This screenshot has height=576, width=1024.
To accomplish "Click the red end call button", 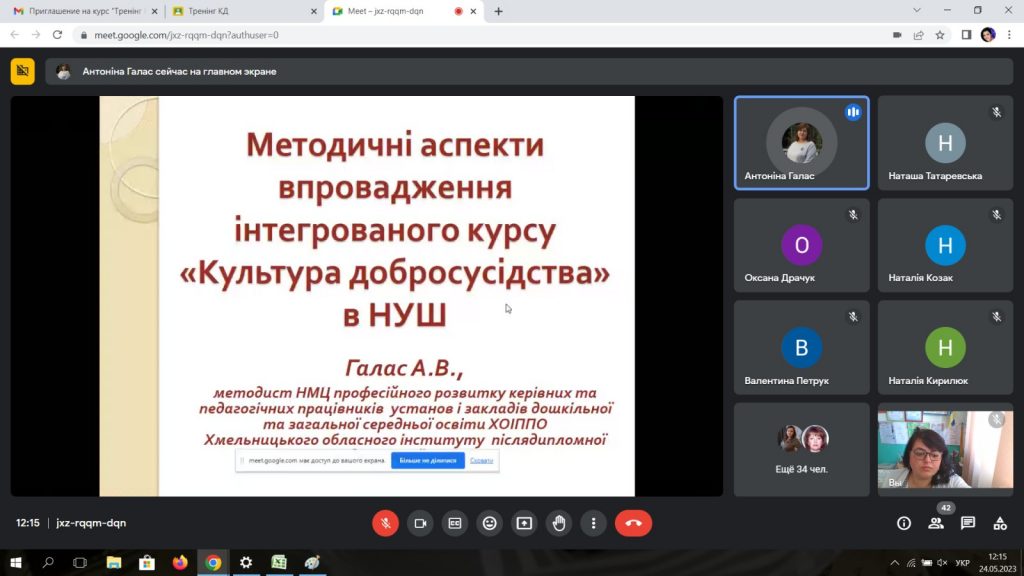I will tap(633, 523).
